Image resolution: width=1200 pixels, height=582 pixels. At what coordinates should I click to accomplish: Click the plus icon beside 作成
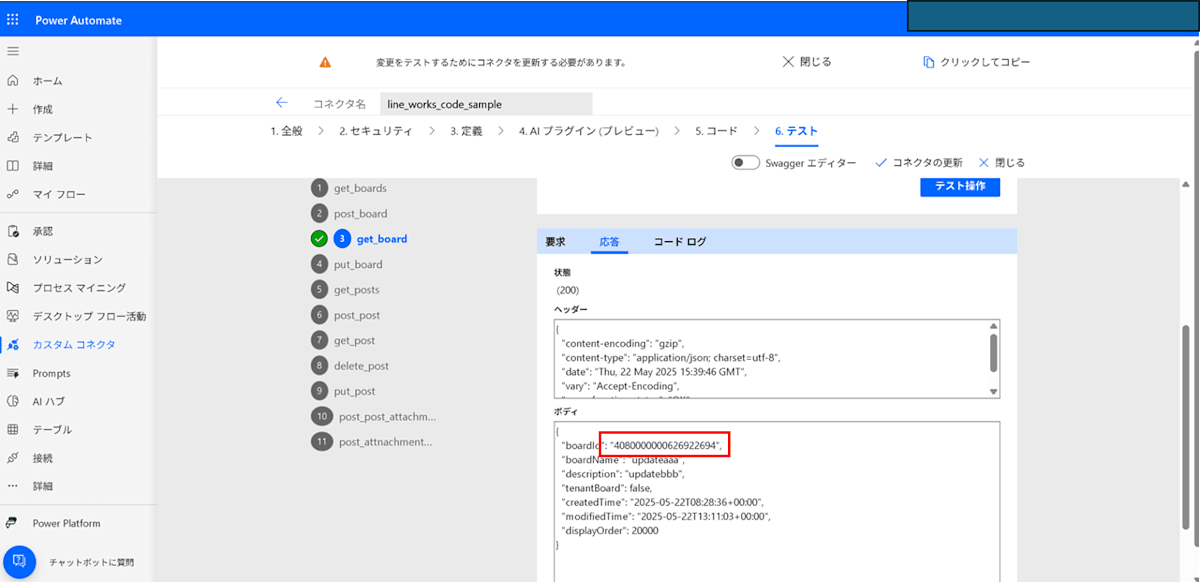(x=12, y=109)
